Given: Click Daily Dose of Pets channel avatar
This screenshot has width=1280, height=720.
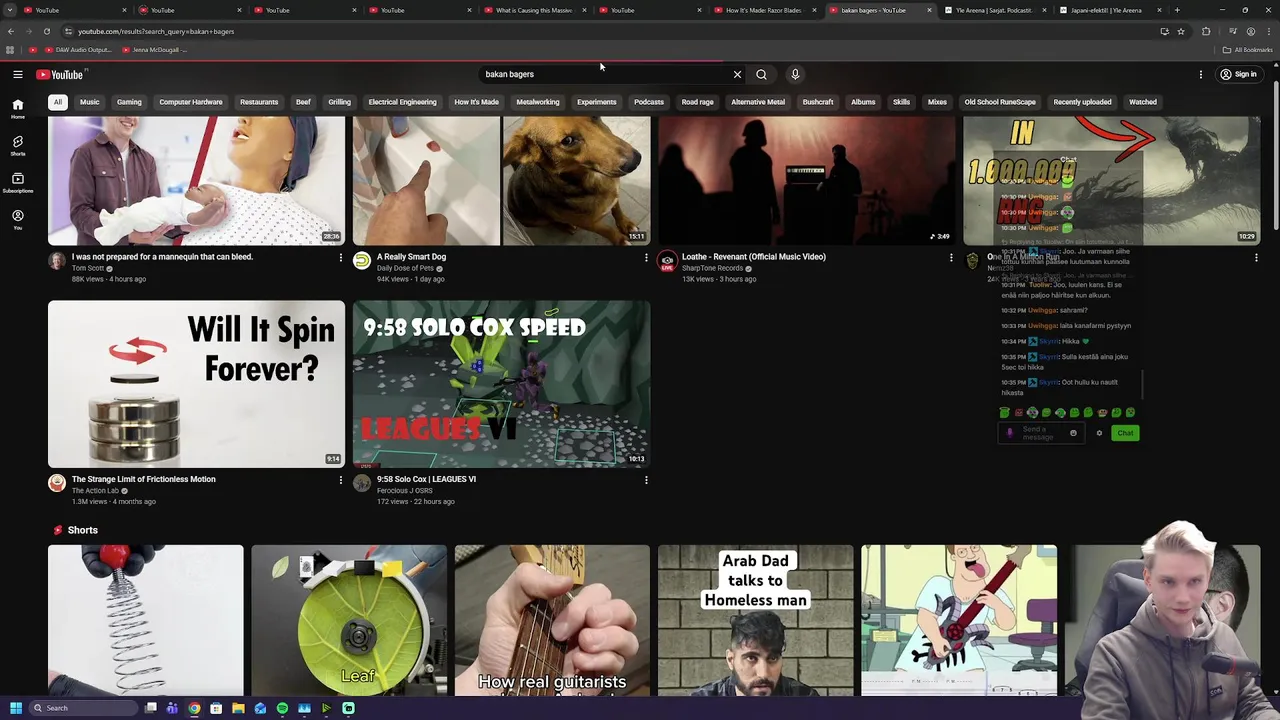Looking at the screenshot, I should coord(362,260).
